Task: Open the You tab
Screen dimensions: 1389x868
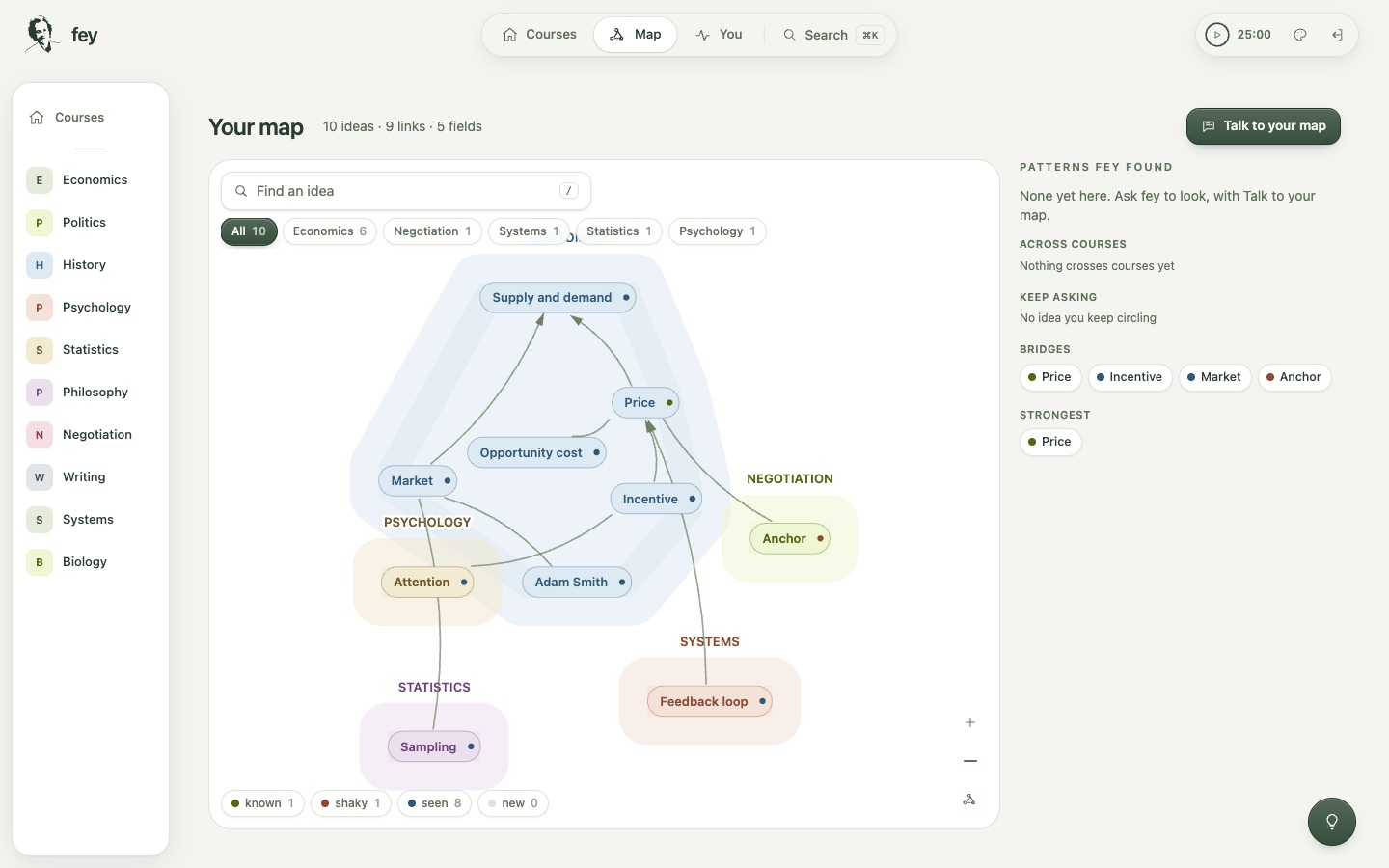Action: click(719, 35)
